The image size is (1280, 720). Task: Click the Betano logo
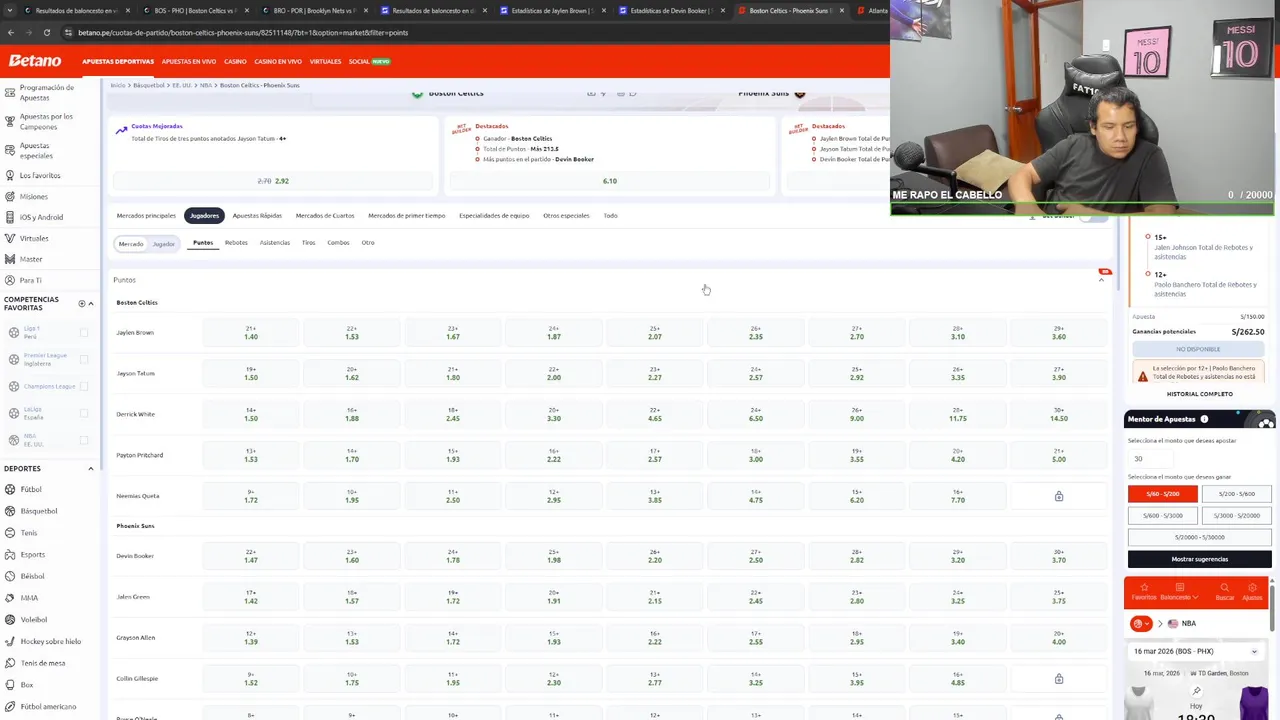pyautogui.click(x=35, y=61)
